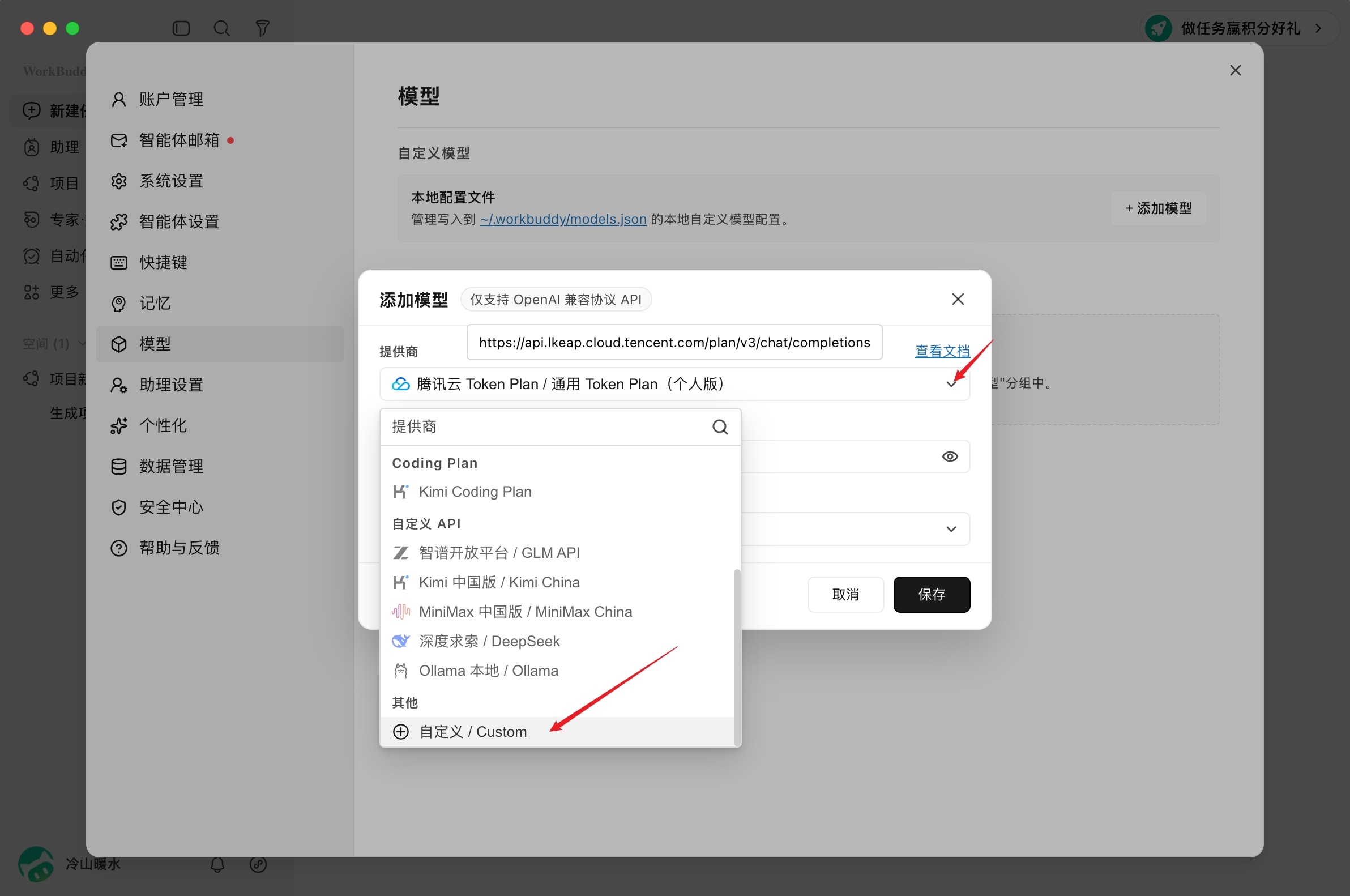Click the 取消 button
This screenshot has height=896, width=1350.
845,595
